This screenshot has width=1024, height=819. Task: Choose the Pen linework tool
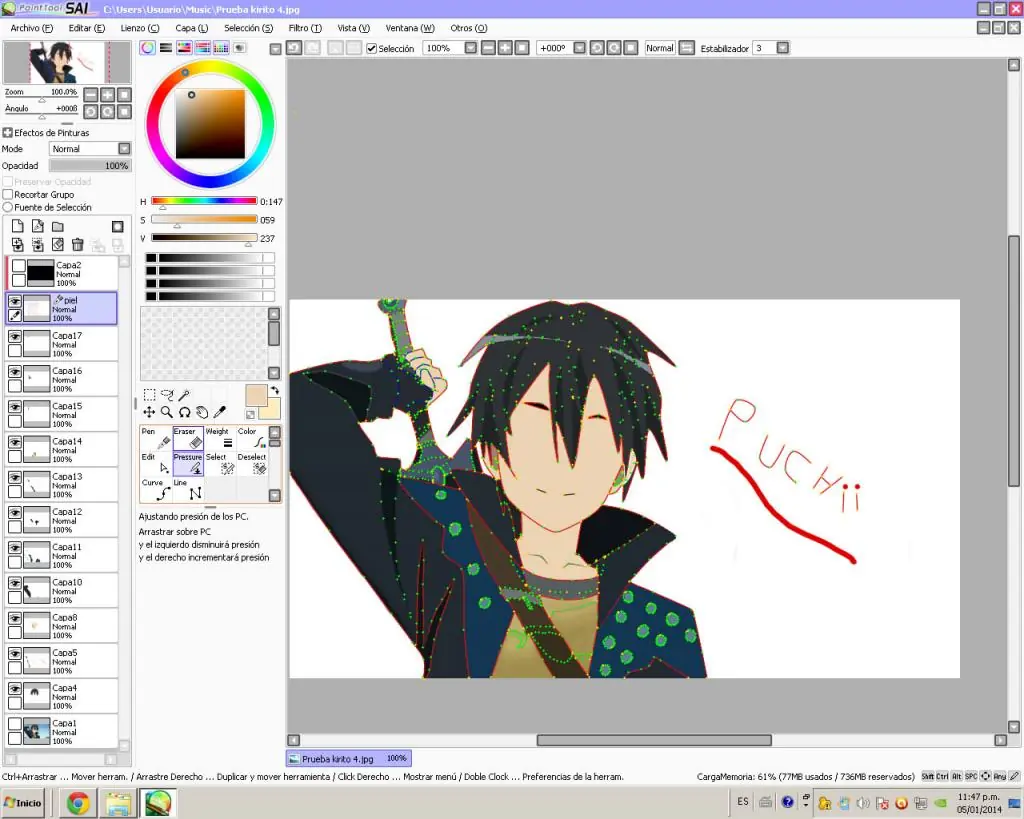pos(156,439)
